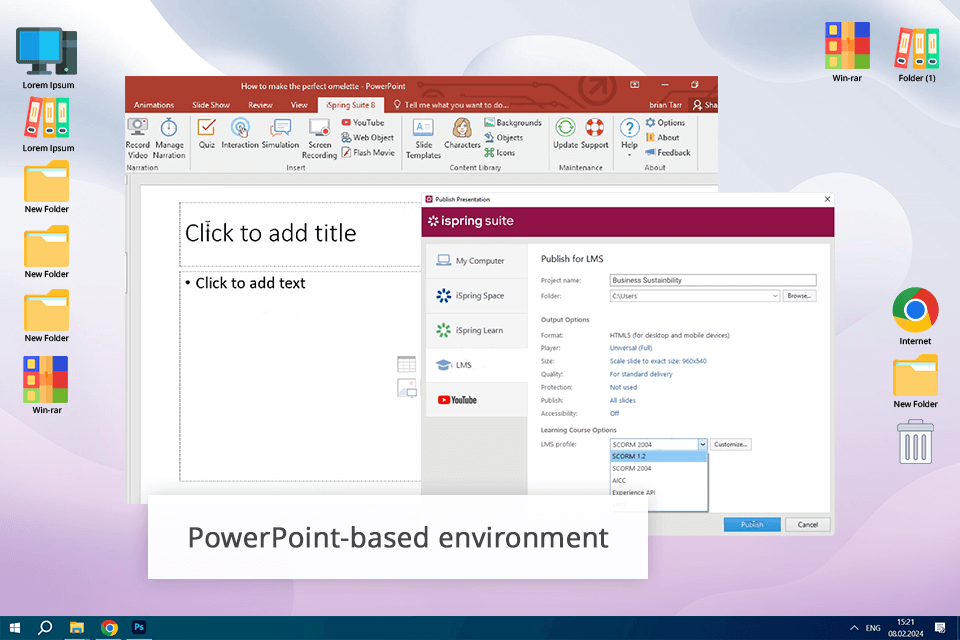Screen dimensions: 960x640
Task: Open Photoshop from the taskbar
Action: [139, 628]
